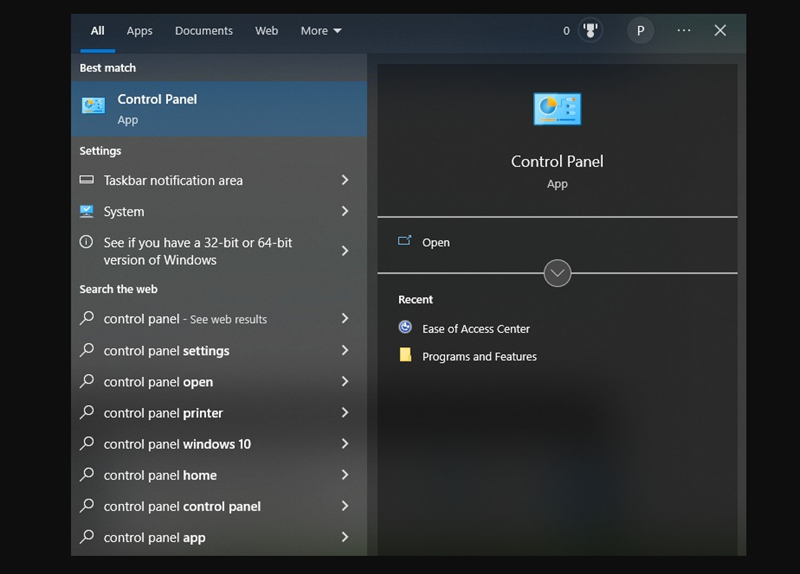The image size is (800, 574).
Task: Click the System settings monitor icon
Action: coord(87,212)
